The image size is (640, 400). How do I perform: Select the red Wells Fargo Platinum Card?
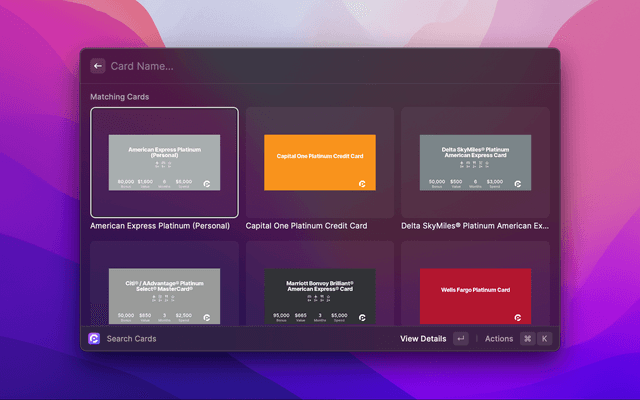tap(475, 295)
